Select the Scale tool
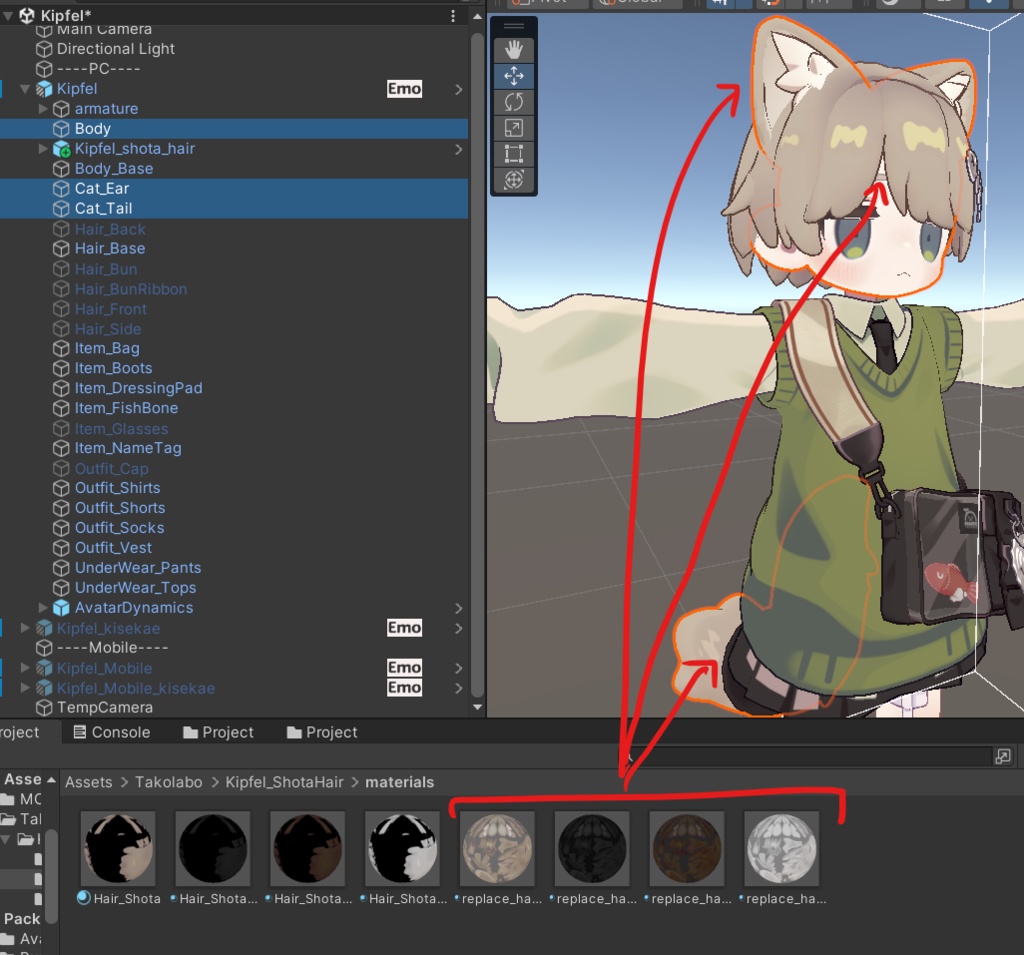1024x955 pixels. coord(514,128)
